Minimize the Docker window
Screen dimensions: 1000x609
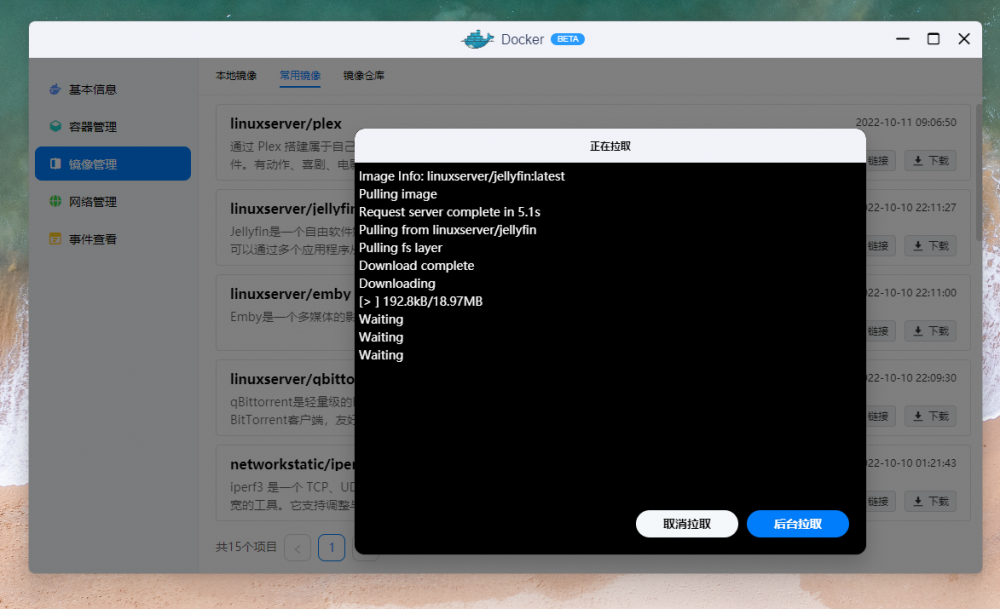pos(902,39)
